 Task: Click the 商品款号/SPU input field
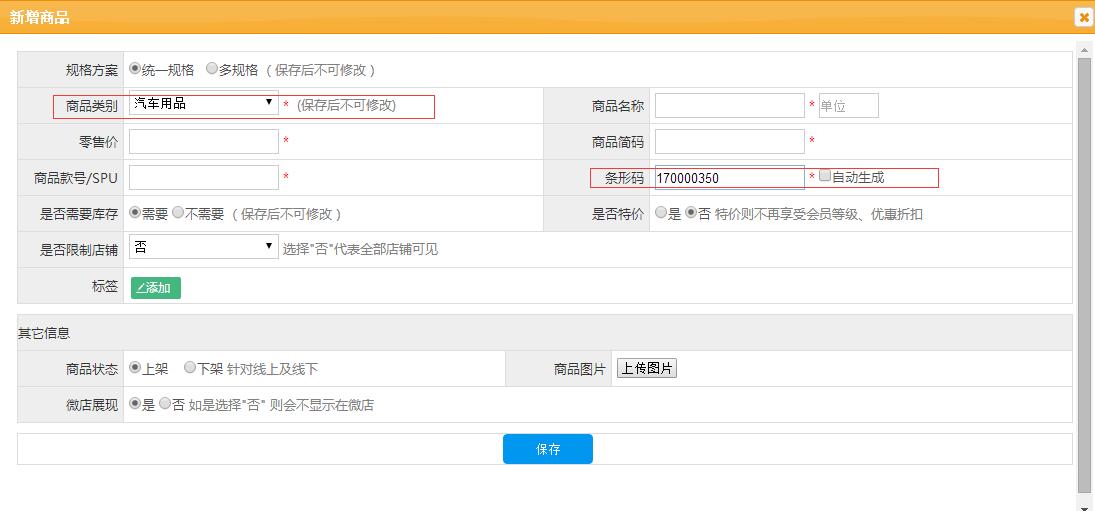pos(204,178)
